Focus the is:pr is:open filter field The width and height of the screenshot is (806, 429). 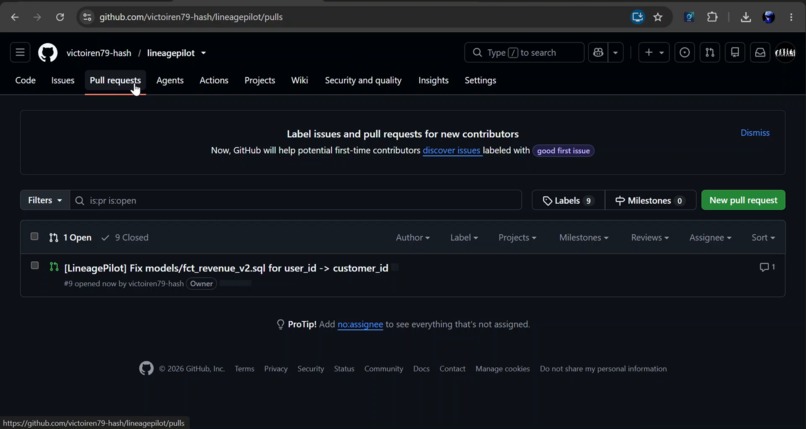click(296, 200)
